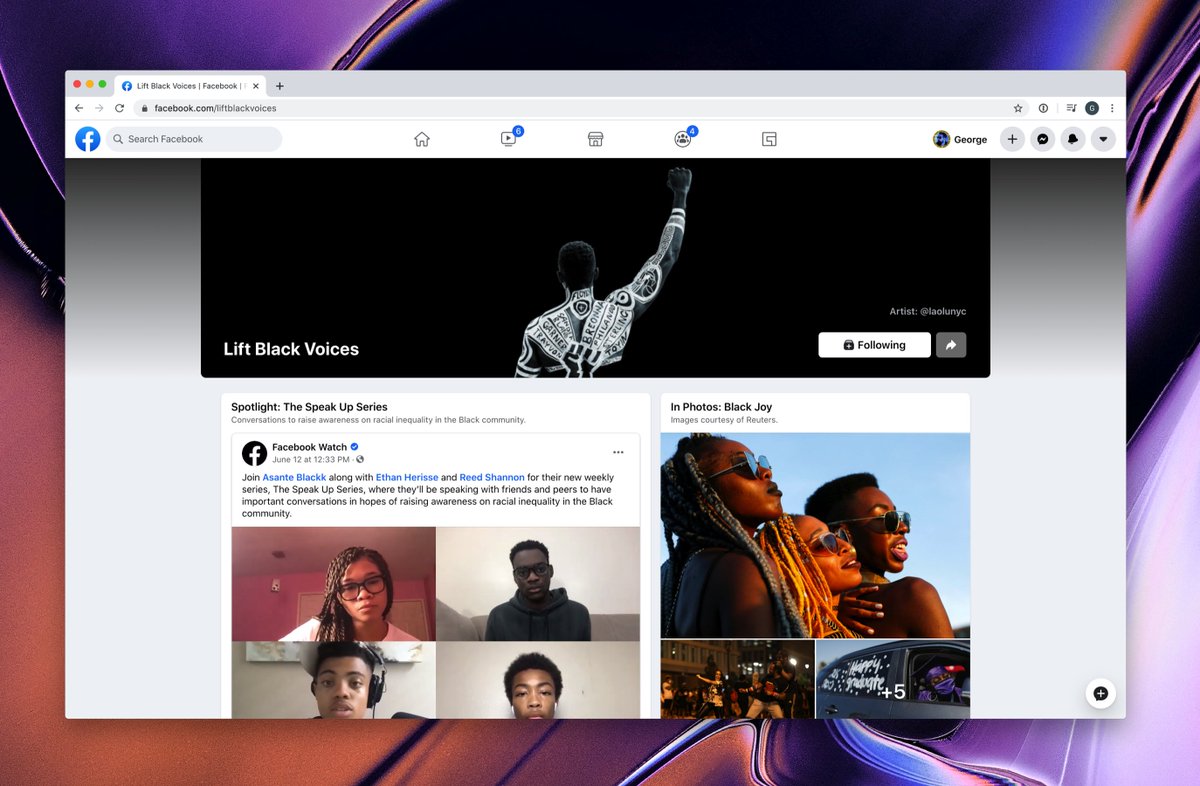
Task: Click the verified badge next to Facebook Watch
Action: click(354, 447)
